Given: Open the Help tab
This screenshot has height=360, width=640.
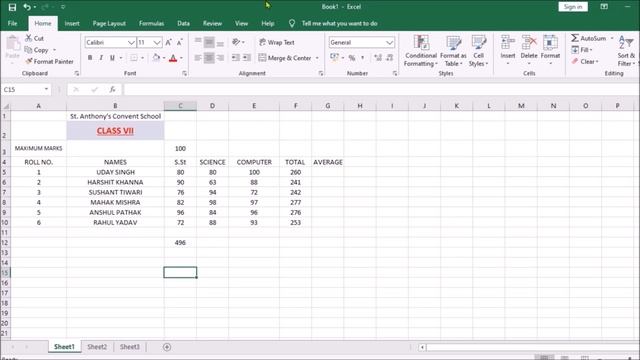Looking at the screenshot, I should [x=268, y=23].
